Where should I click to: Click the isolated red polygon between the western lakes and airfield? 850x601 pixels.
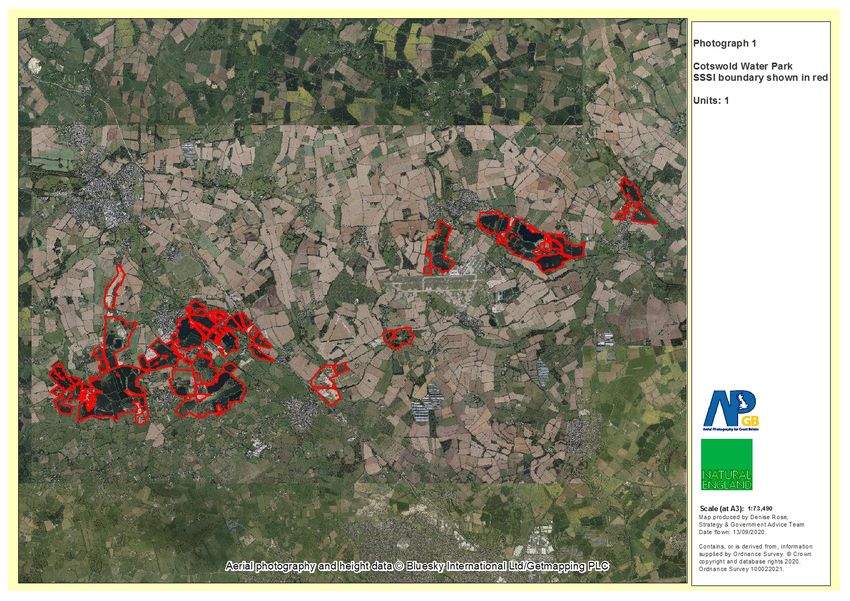pos(326,380)
